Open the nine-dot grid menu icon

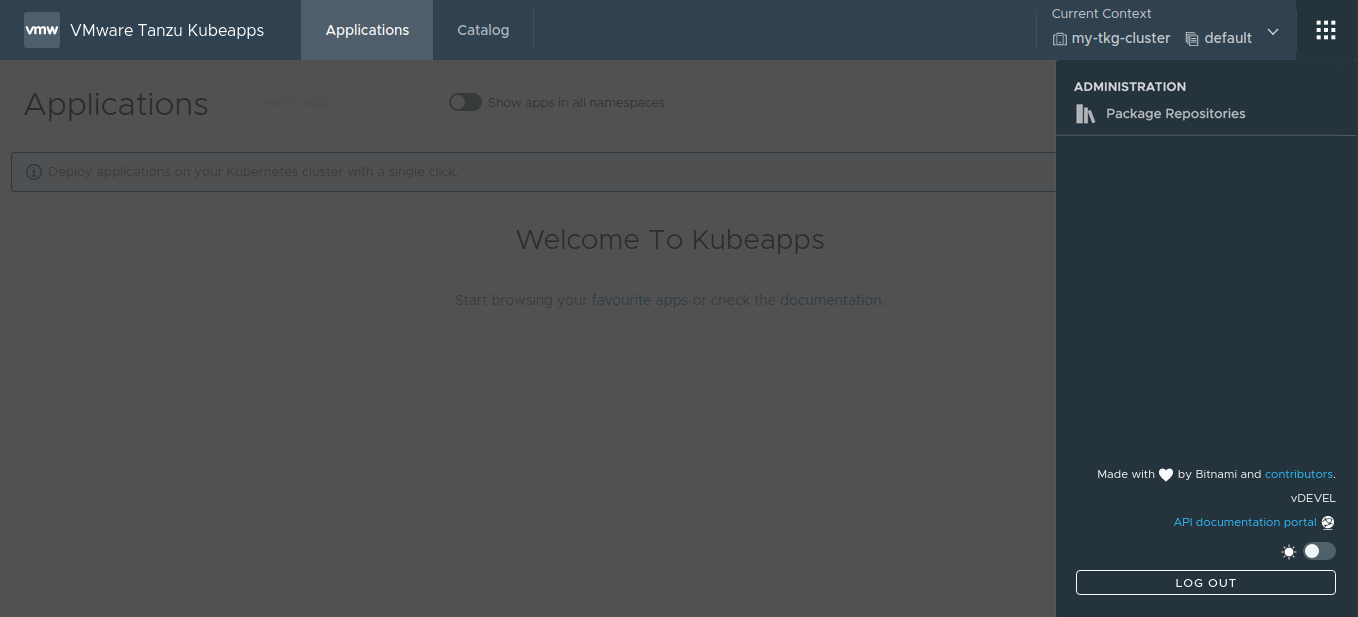pyautogui.click(x=1325, y=30)
